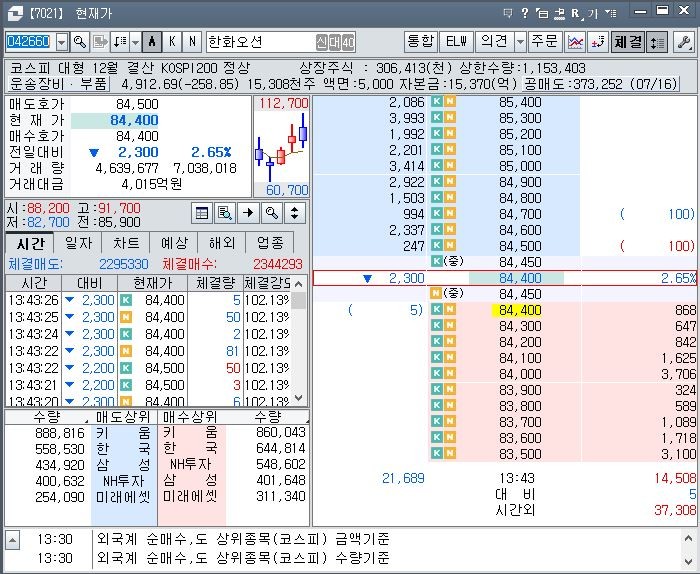Click the 운송장비·부품 sector button
This screenshot has width=700, height=574.
(59, 84)
